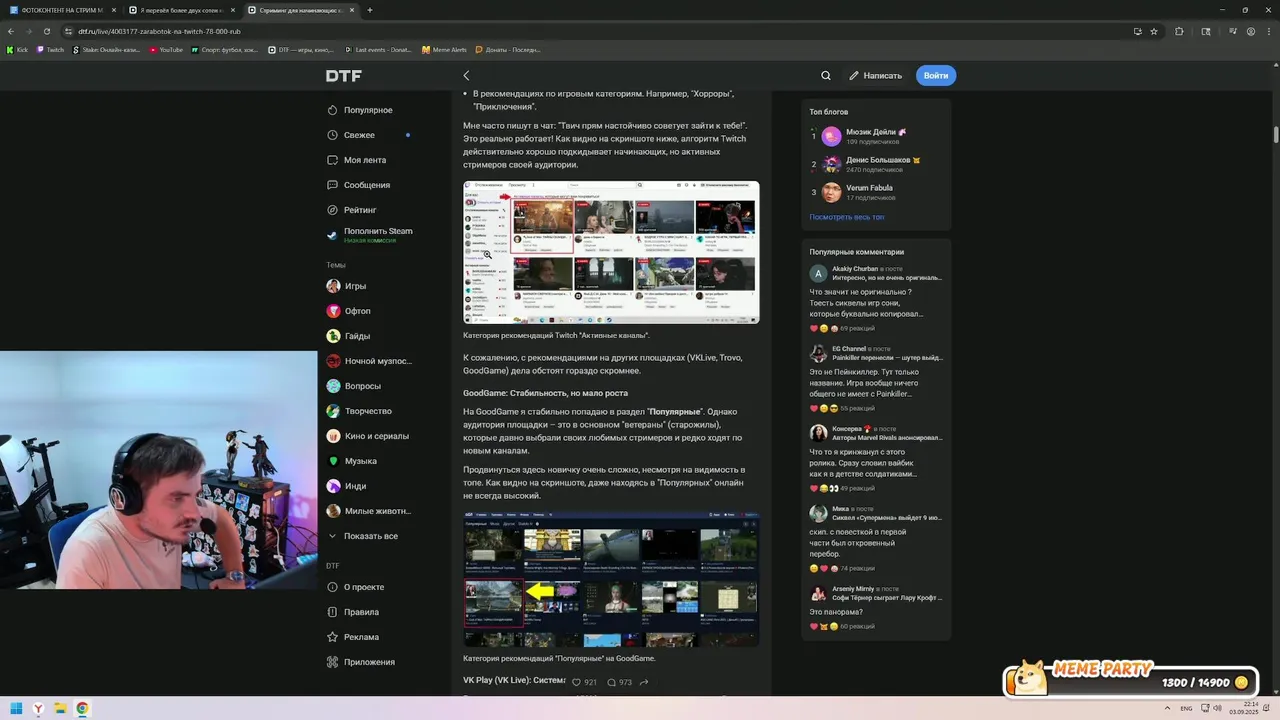Viewport: 1280px width, 720px height.
Task: Switch to ФОТОКОНТЕНТ НА СТРИМ browser tab
Action: (61, 10)
